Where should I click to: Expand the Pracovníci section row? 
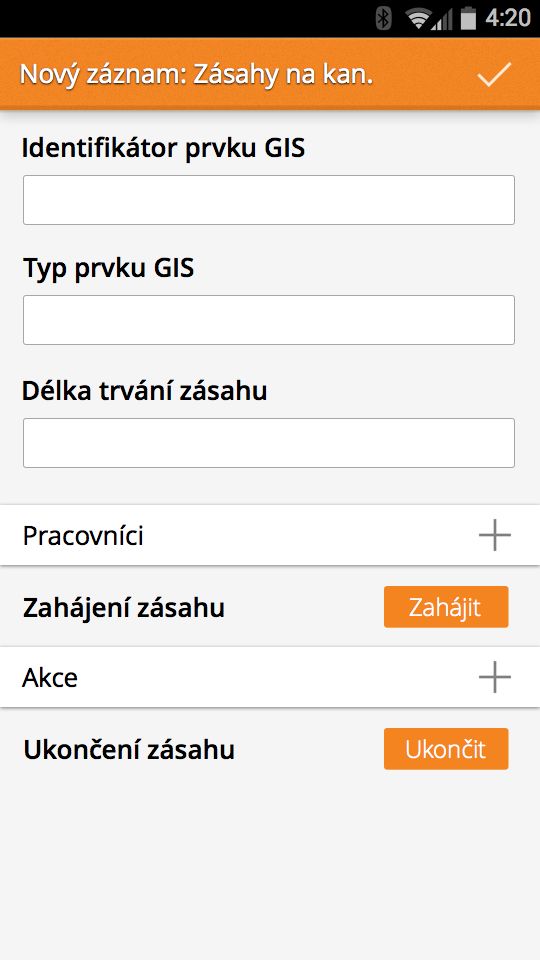[270, 536]
